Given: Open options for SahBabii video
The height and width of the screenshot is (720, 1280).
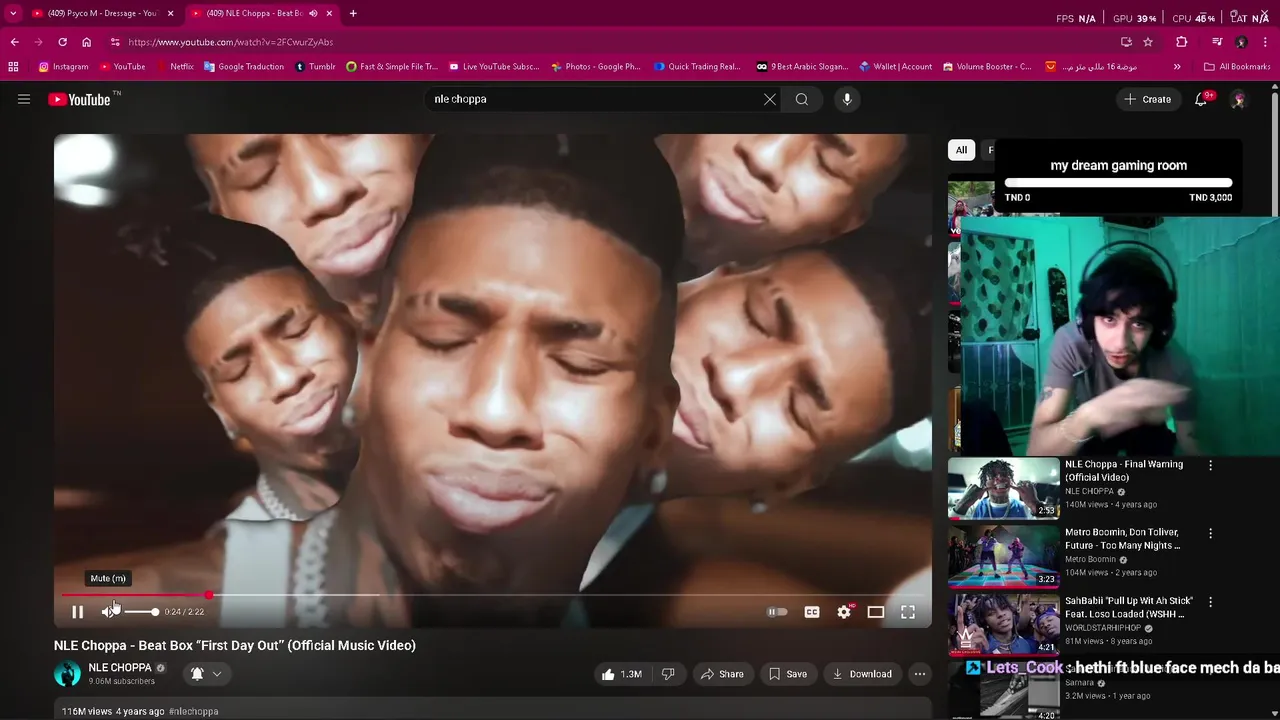Looking at the screenshot, I should (1210, 602).
